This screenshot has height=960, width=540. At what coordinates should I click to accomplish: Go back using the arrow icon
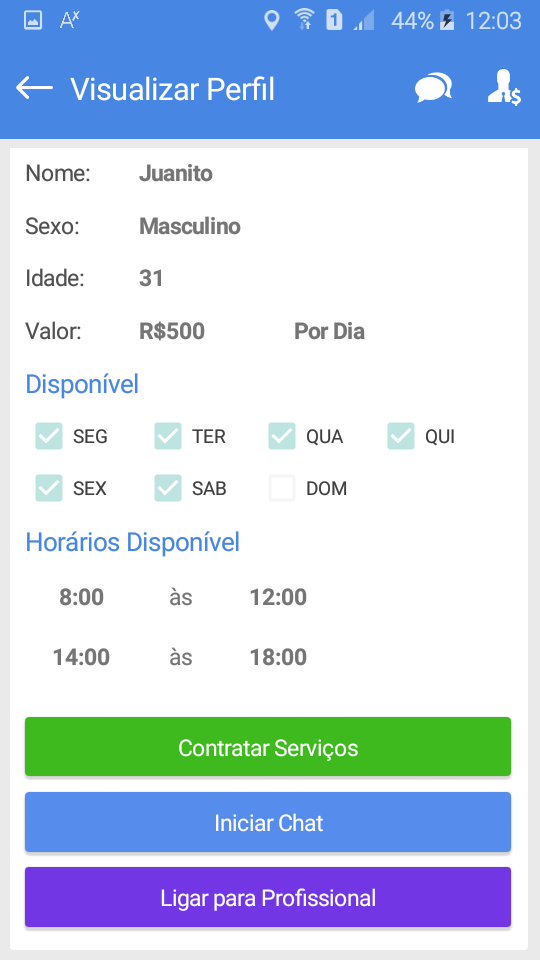(34, 88)
